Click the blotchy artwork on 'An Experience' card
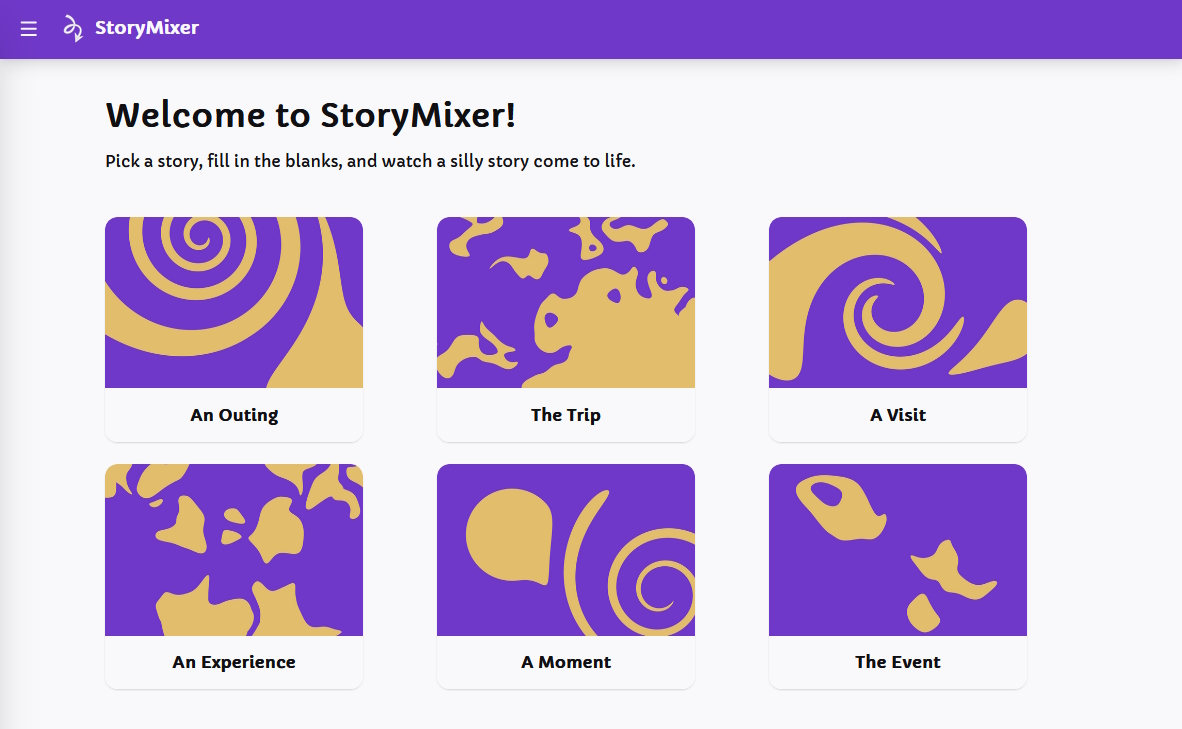The image size is (1182, 729). pyautogui.click(x=233, y=549)
